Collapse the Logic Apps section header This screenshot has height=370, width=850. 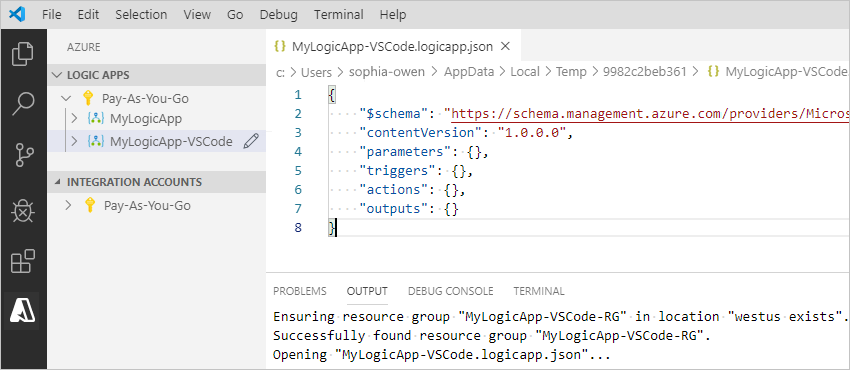click(157, 75)
